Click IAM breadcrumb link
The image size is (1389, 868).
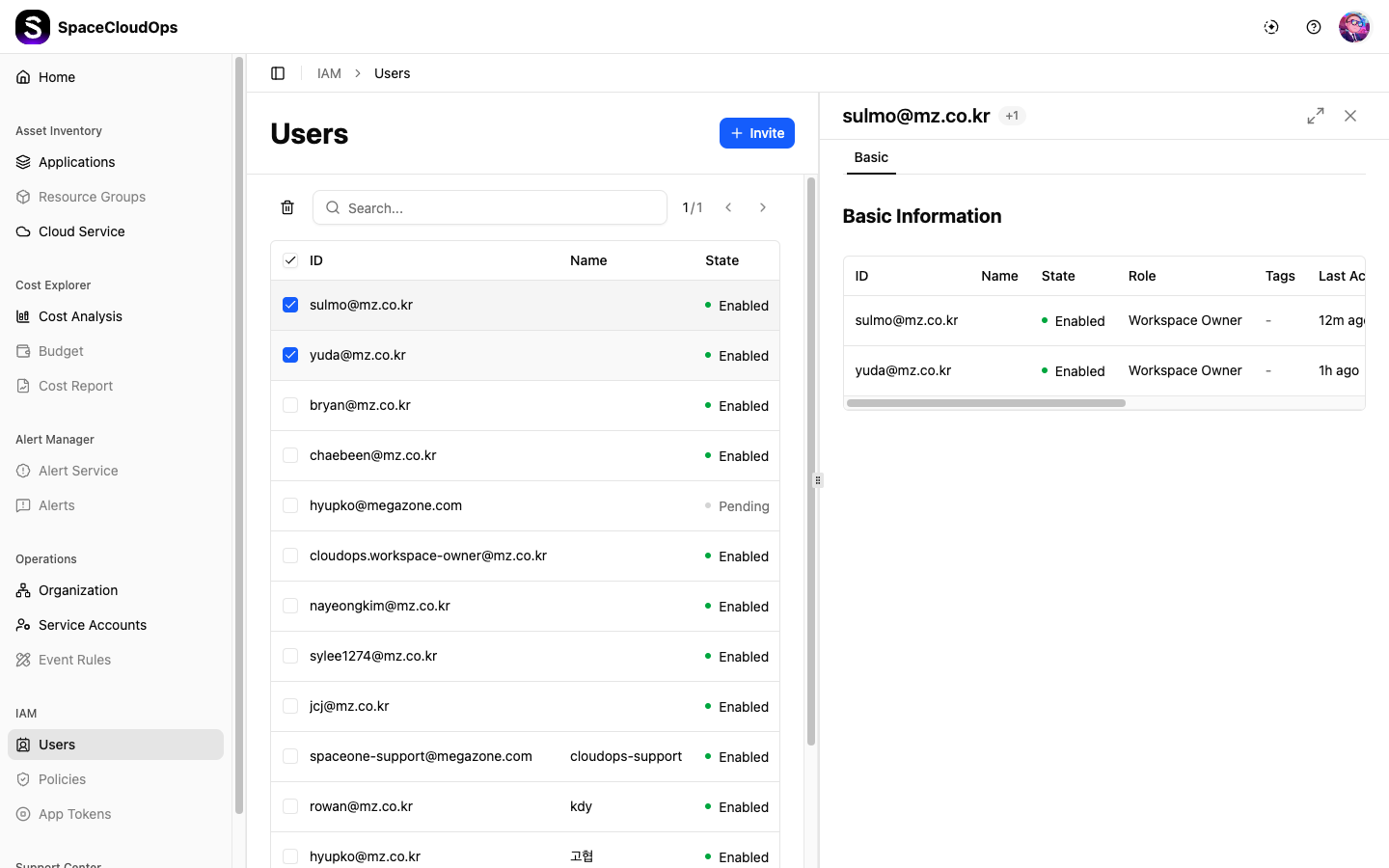tap(329, 73)
